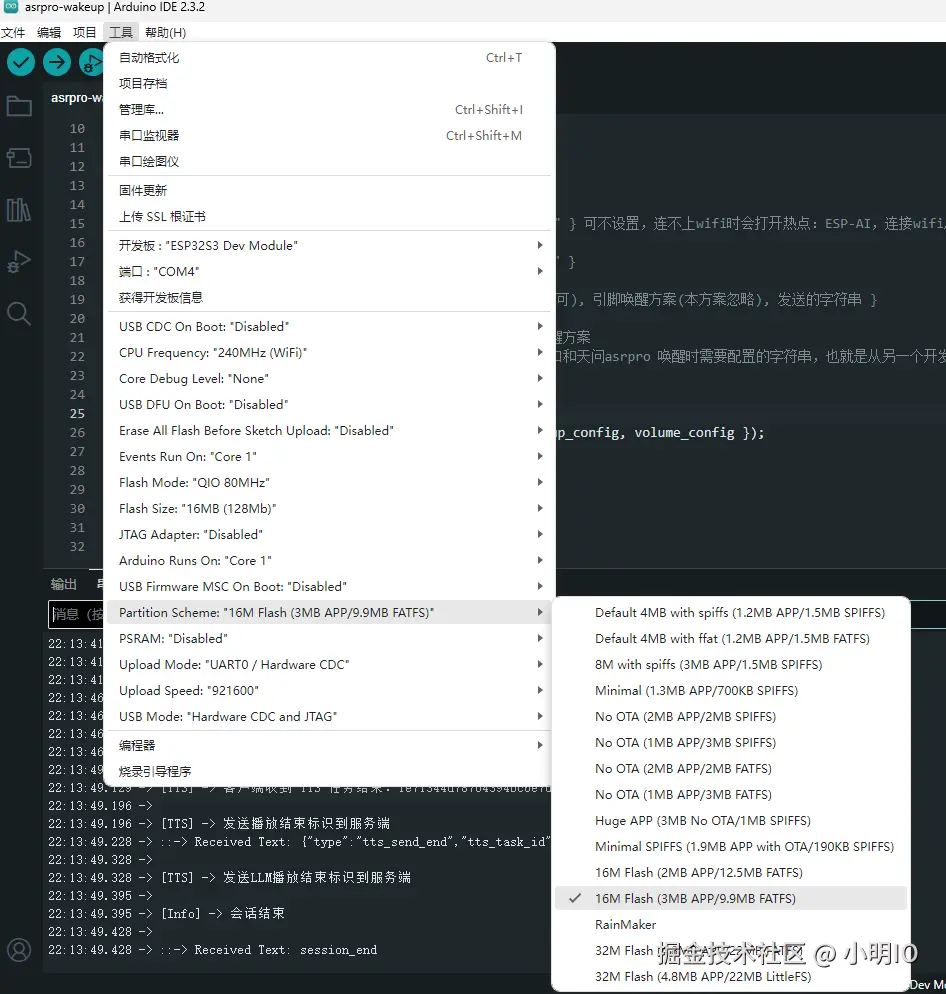Choose No OTA (1MB APP/3MB FATFS)

pos(730,794)
